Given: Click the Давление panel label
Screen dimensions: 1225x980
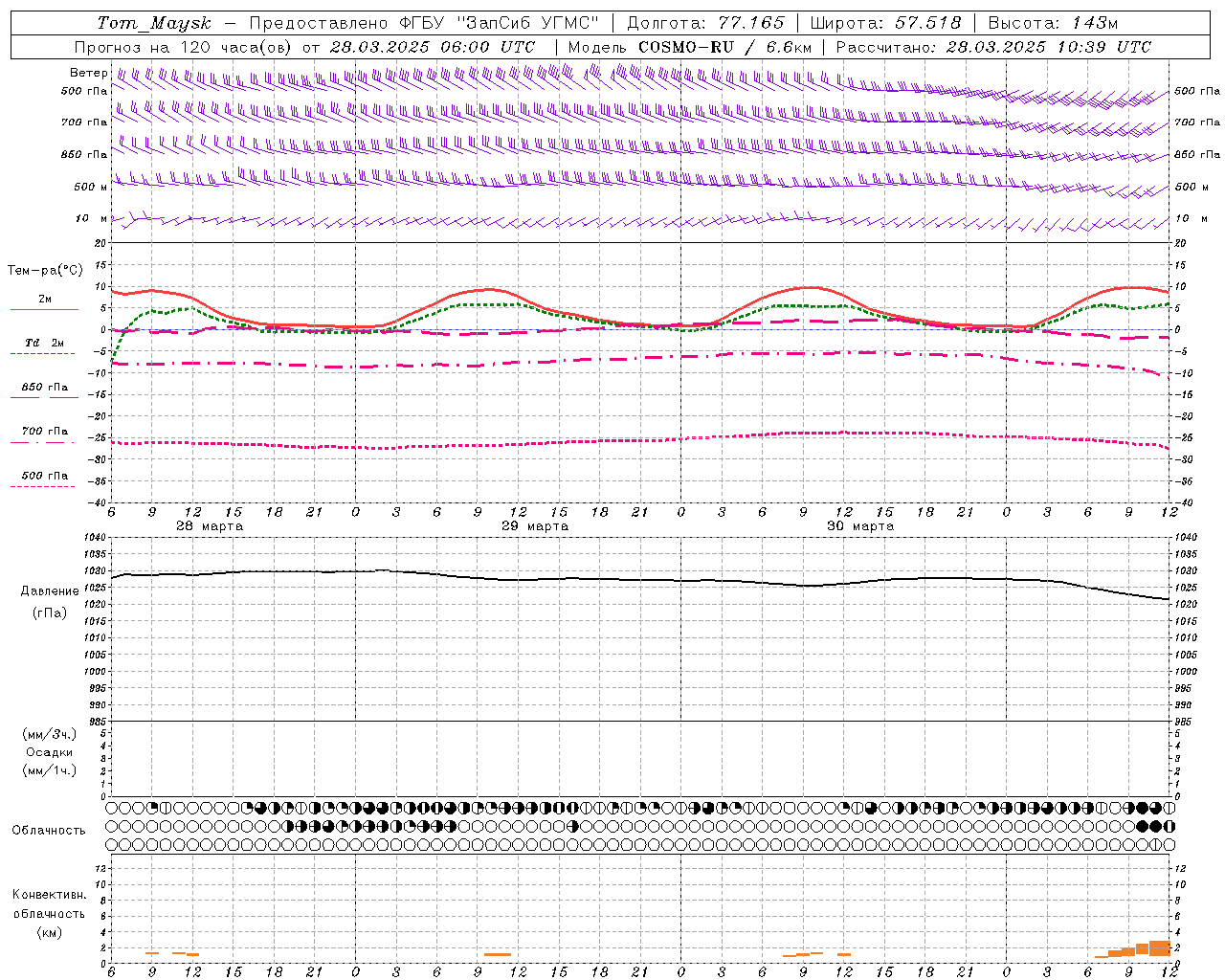Looking at the screenshot, I should [50, 591].
